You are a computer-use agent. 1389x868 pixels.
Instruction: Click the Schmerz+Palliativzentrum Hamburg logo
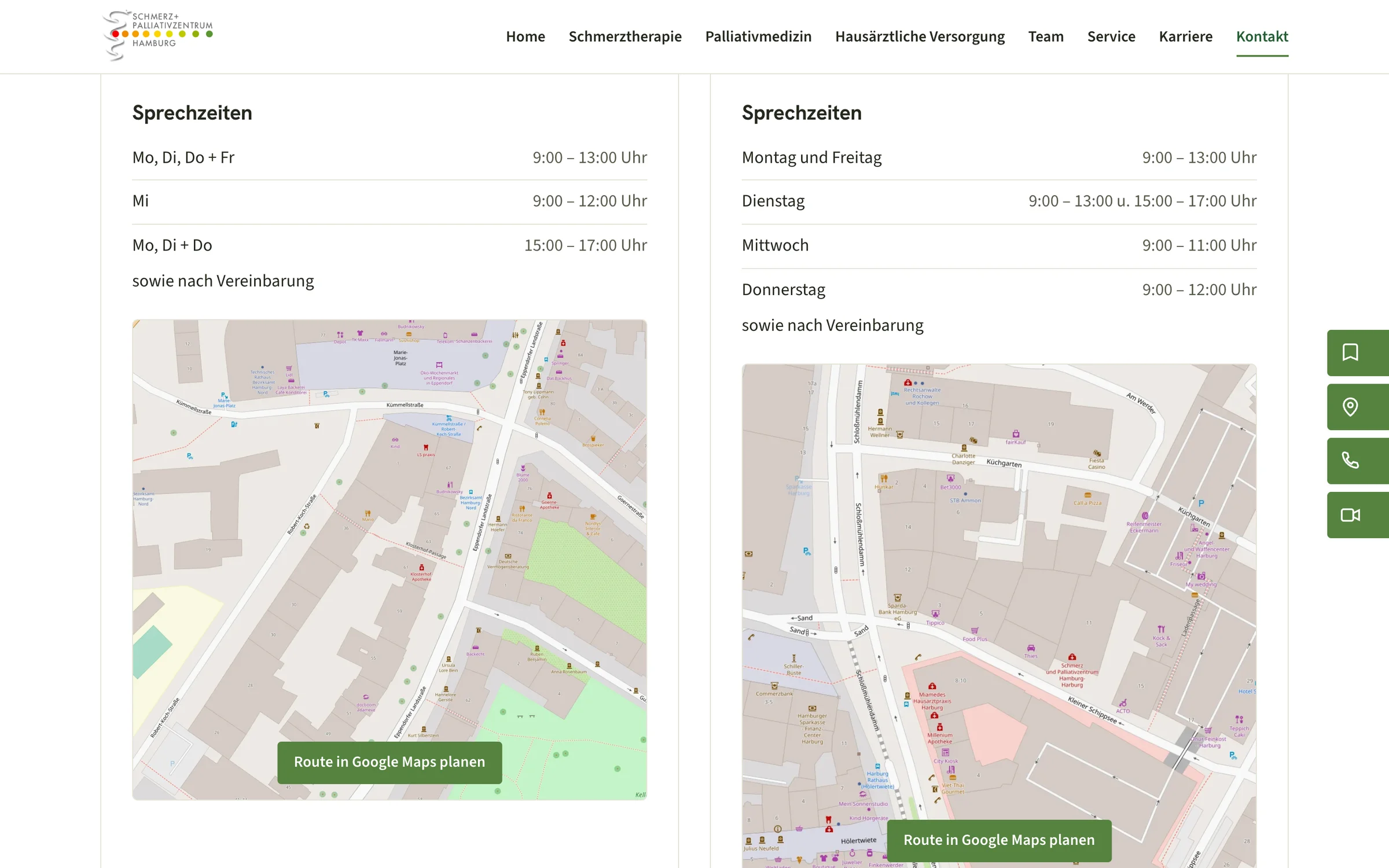158,36
